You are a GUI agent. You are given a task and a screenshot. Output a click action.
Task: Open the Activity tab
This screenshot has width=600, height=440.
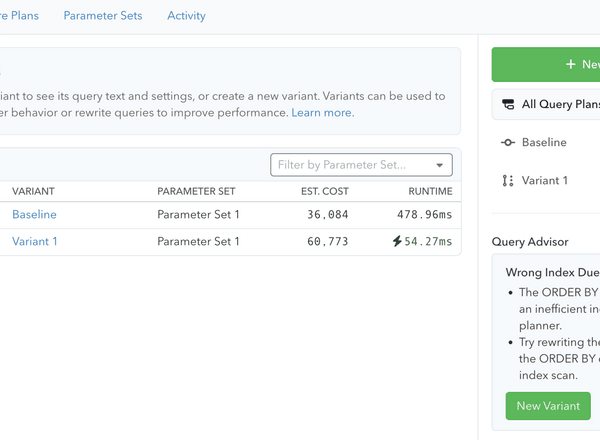click(x=186, y=16)
